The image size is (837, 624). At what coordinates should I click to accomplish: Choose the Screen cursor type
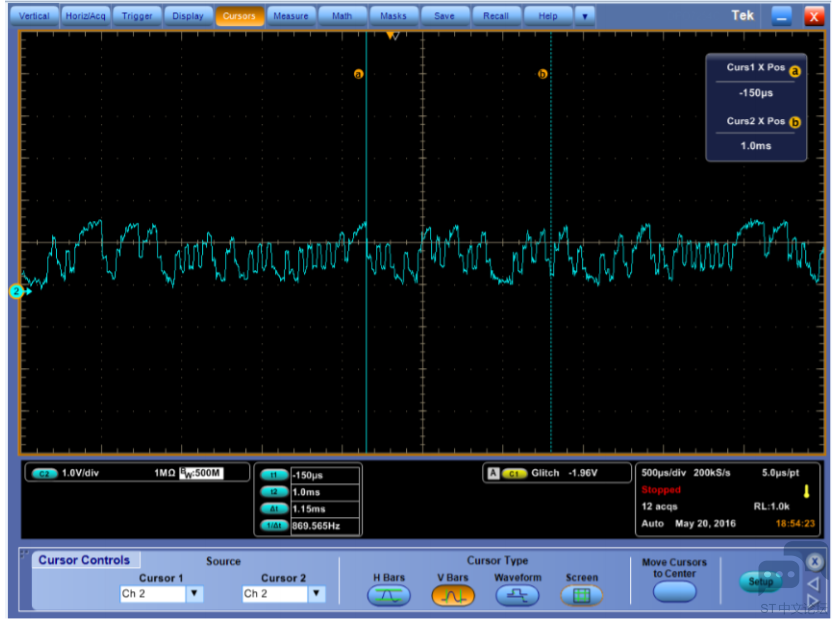(581, 596)
